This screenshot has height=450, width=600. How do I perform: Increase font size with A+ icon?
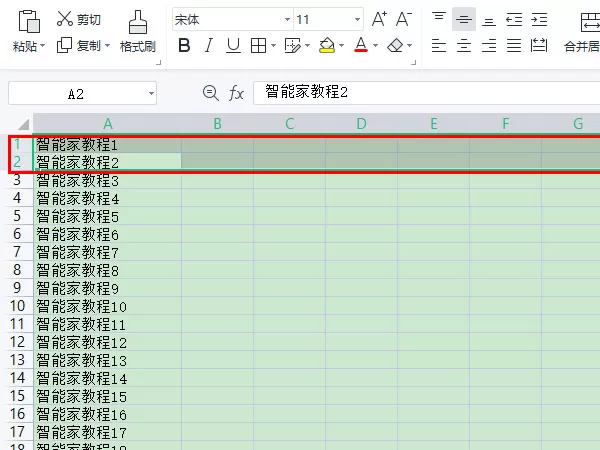[x=379, y=19]
